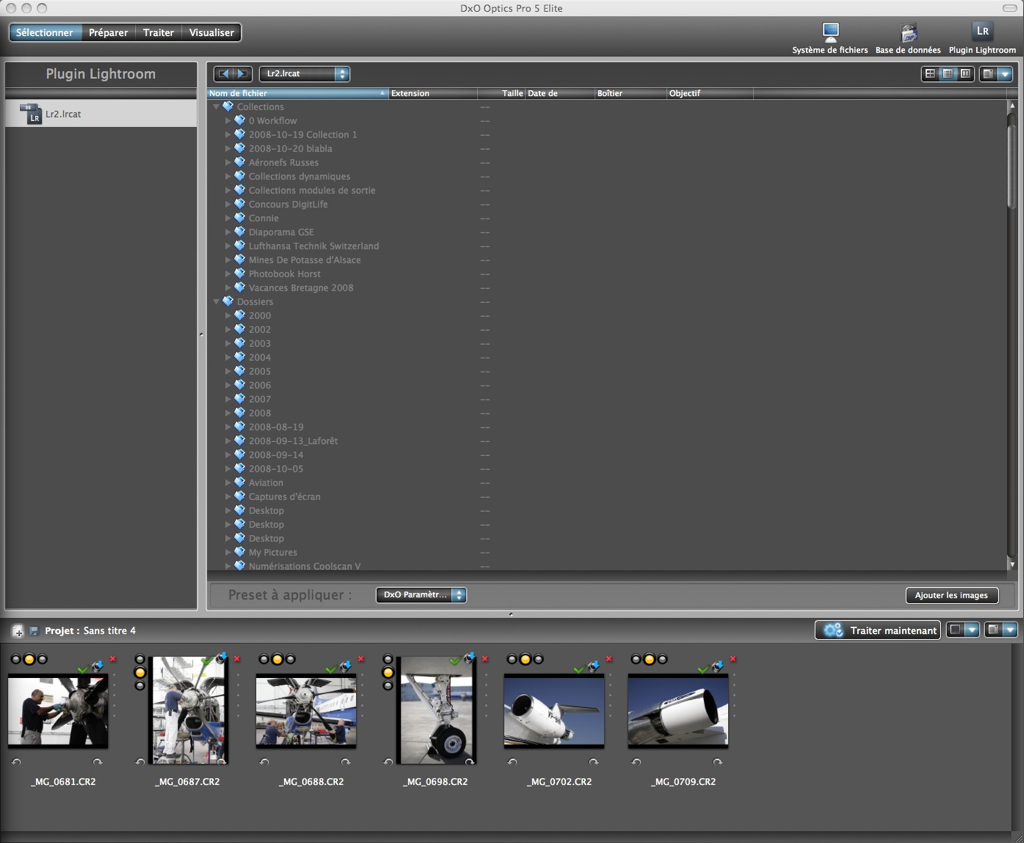Switch to two-column view
This screenshot has height=843, width=1024.
965,74
